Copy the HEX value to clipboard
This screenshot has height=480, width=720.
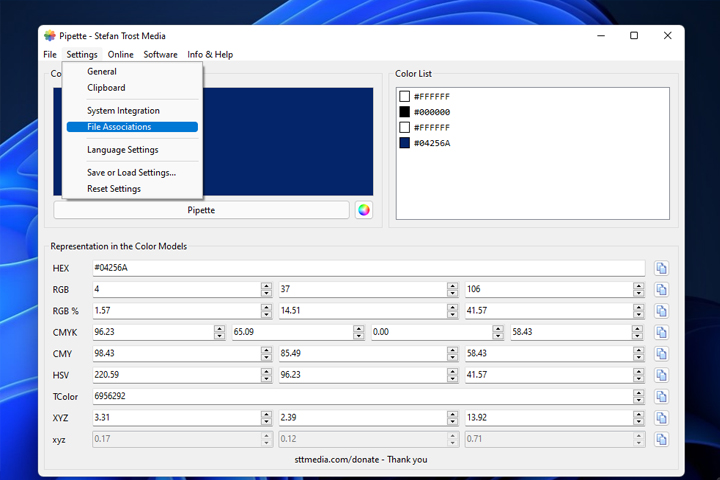tap(661, 268)
